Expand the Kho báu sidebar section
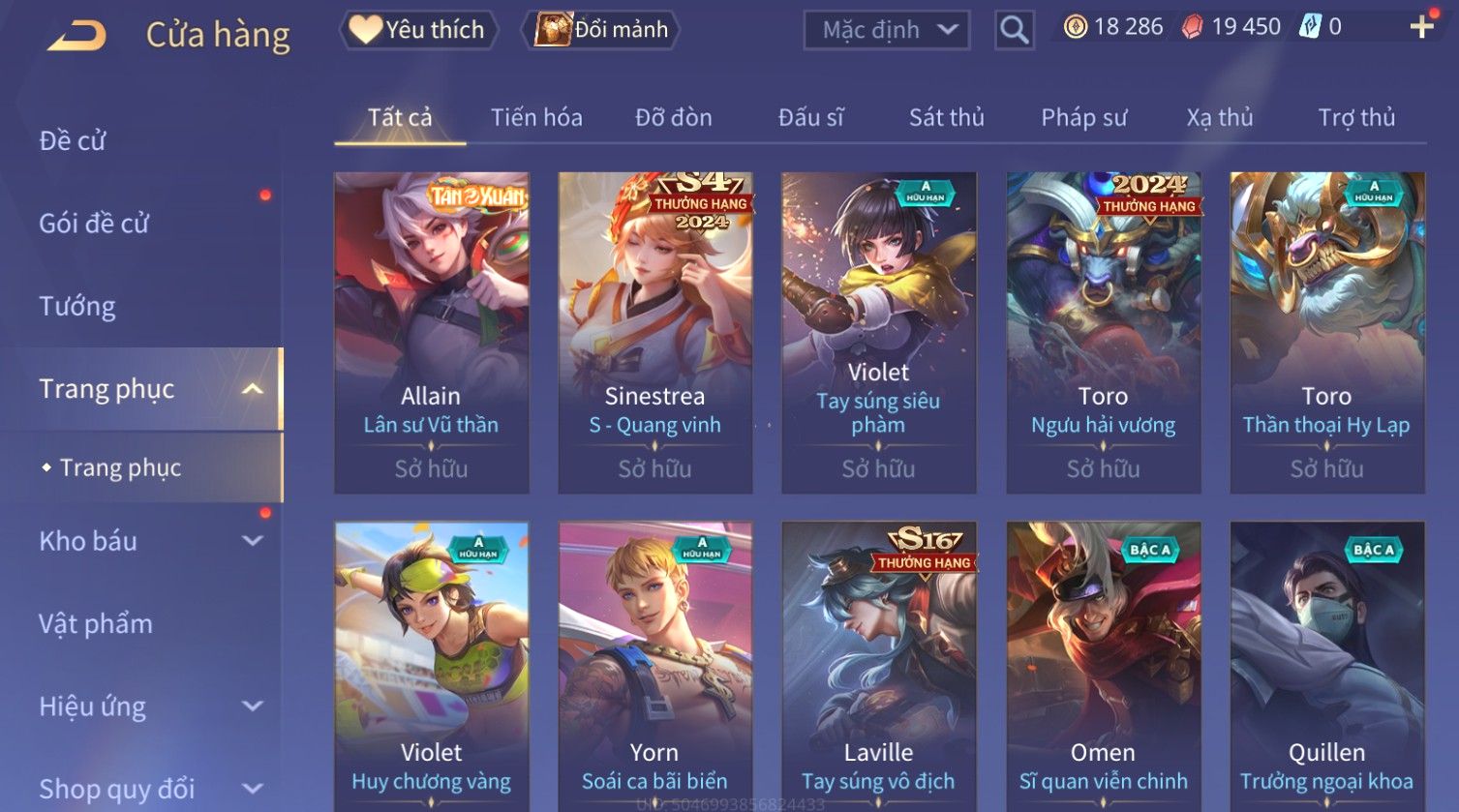This screenshot has height=812, width=1459. (252, 541)
